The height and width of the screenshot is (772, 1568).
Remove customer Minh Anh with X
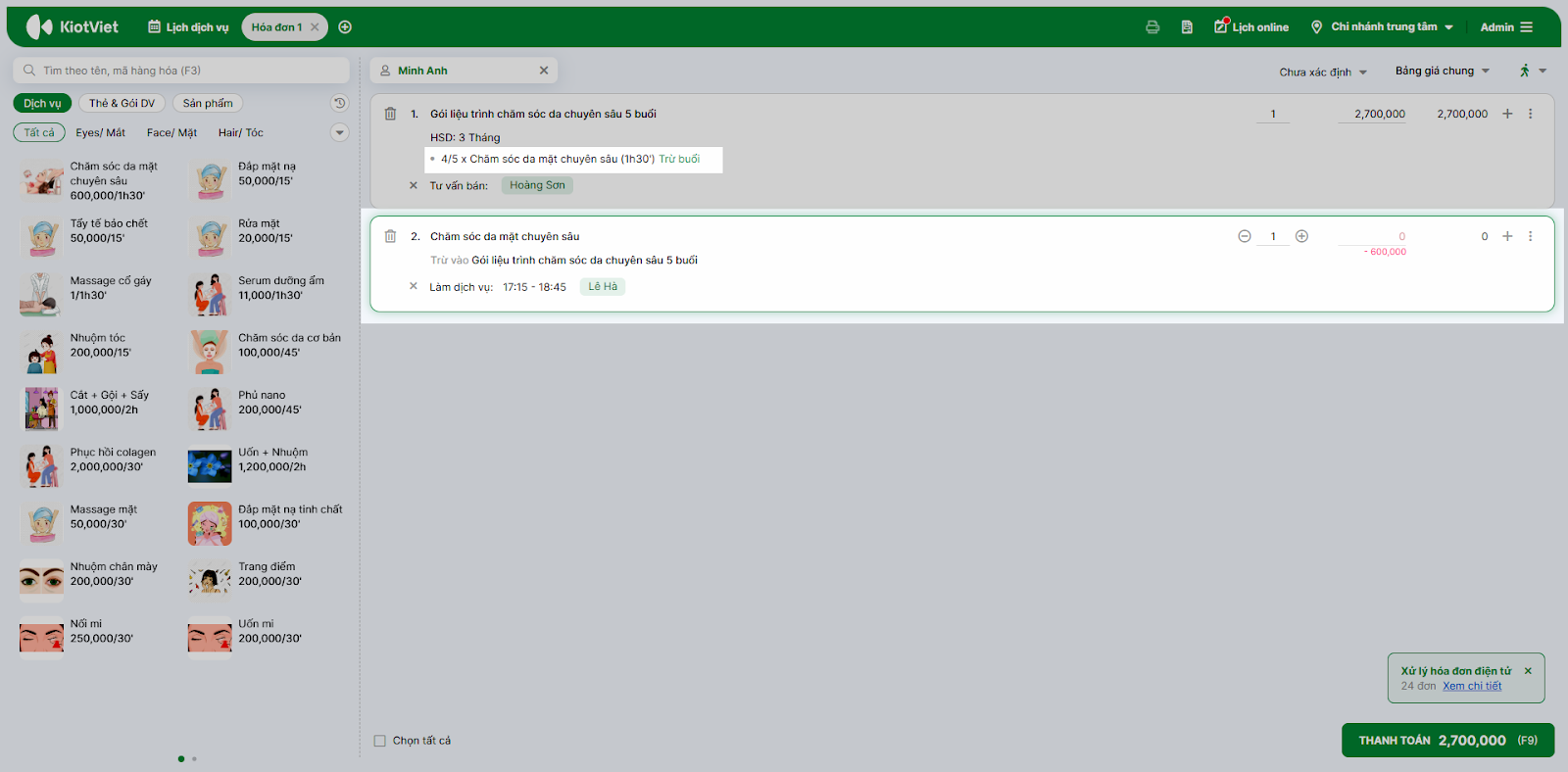(x=544, y=71)
